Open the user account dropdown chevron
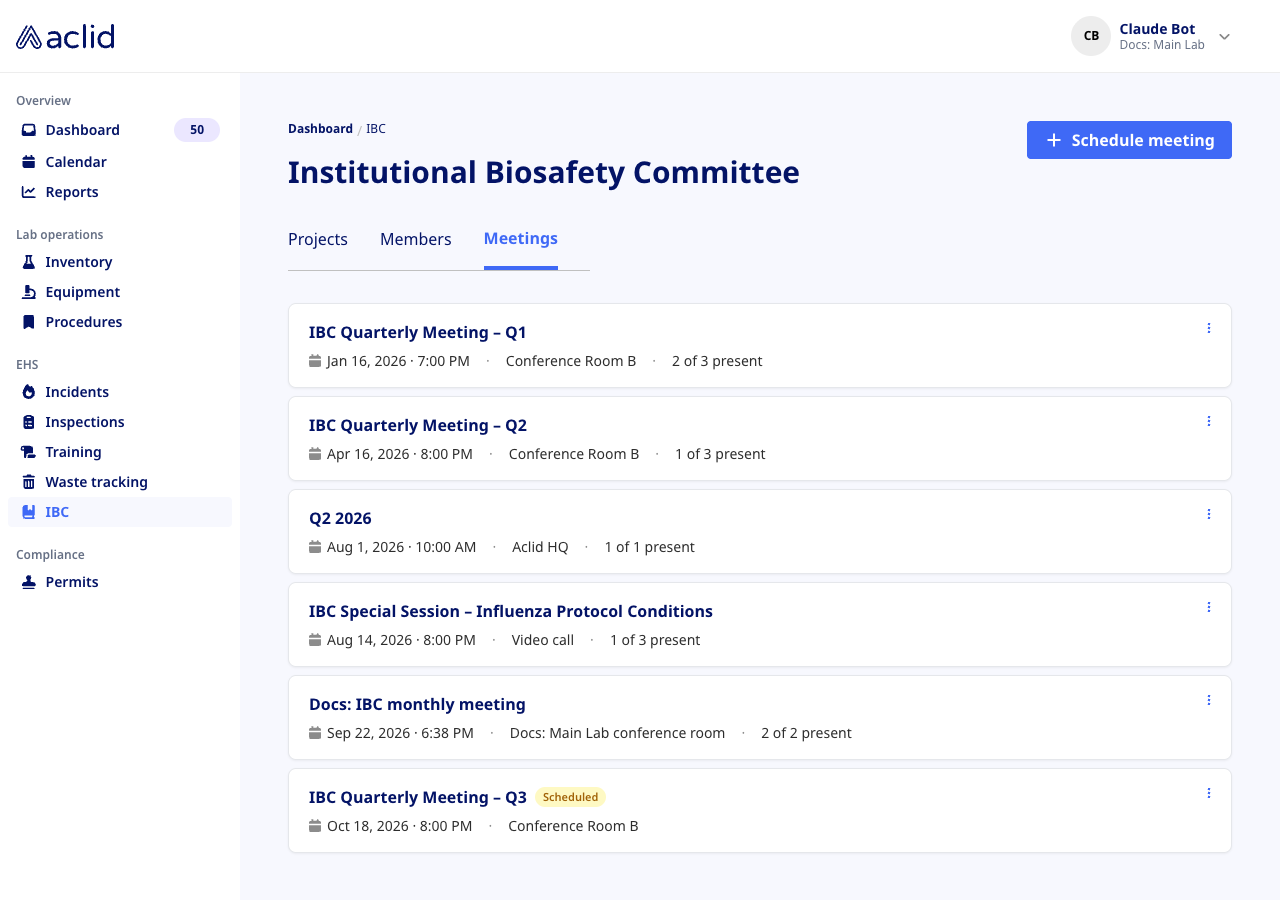This screenshot has width=1280, height=900. point(1224,37)
